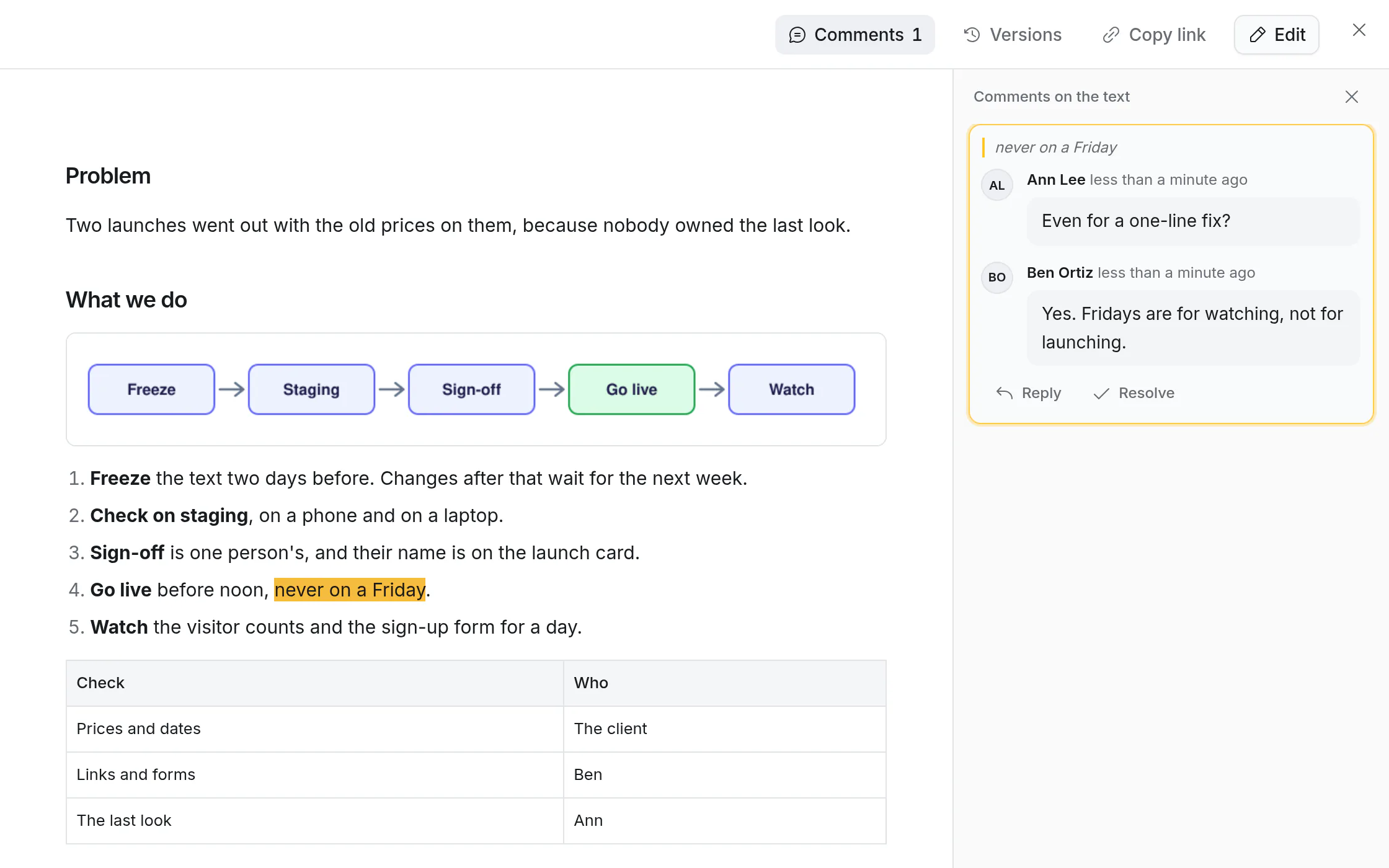Reply to the comment thread
Image resolution: width=1389 pixels, height=868 pixels.
pyautogui.click(x=1029, y=393)
